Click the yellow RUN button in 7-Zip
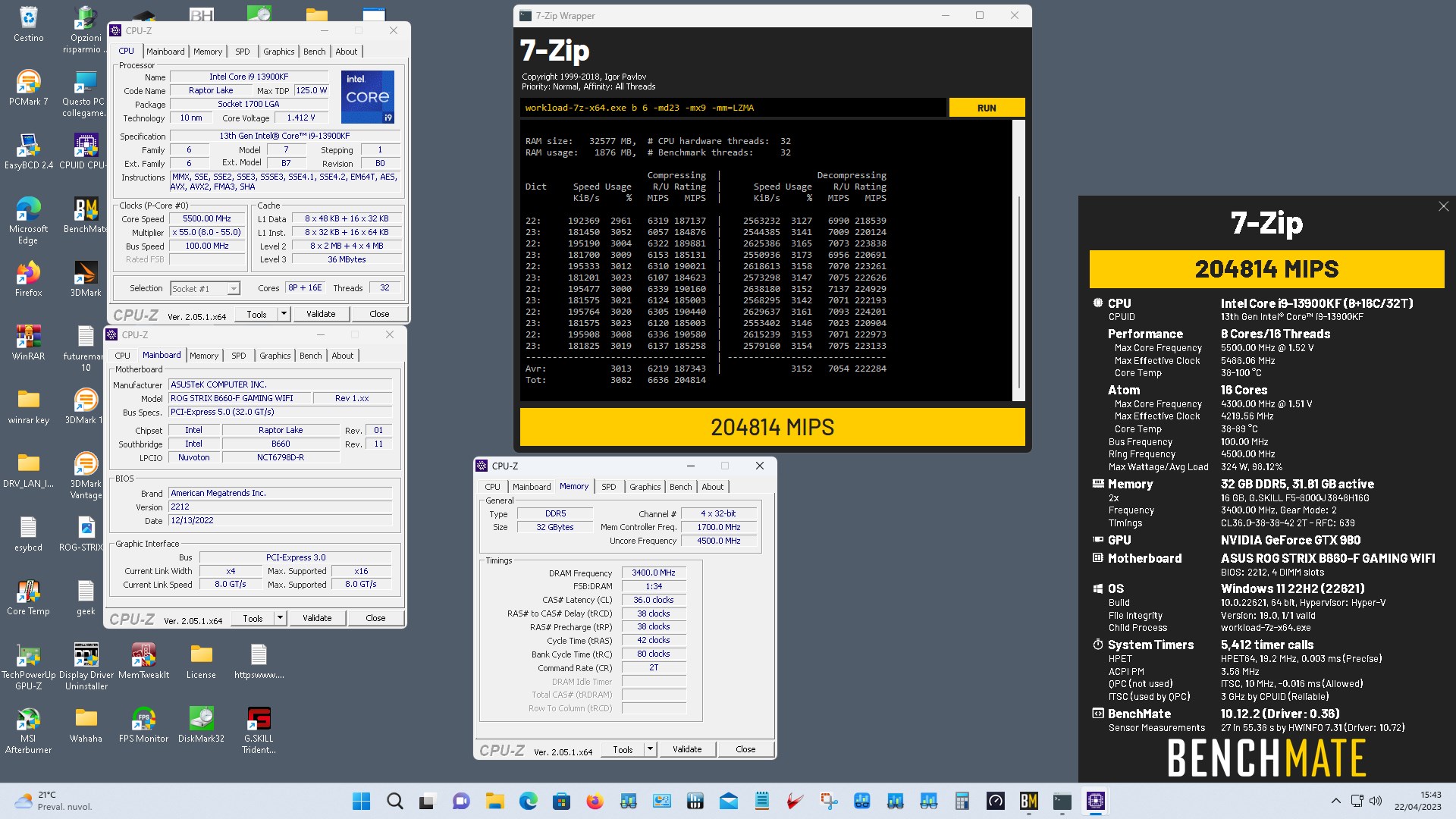The width and height of the screenshot is (1456, 819). pos(987,108)
